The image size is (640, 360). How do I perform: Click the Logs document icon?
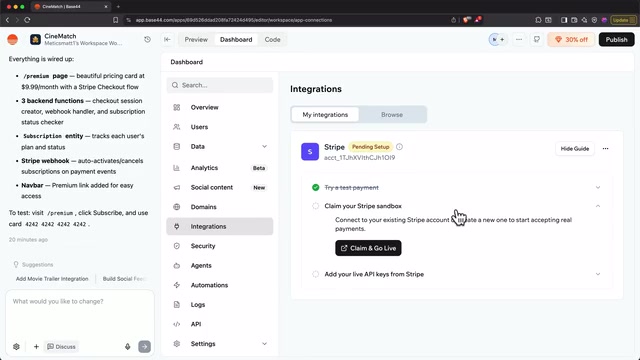tap(177, 304)
